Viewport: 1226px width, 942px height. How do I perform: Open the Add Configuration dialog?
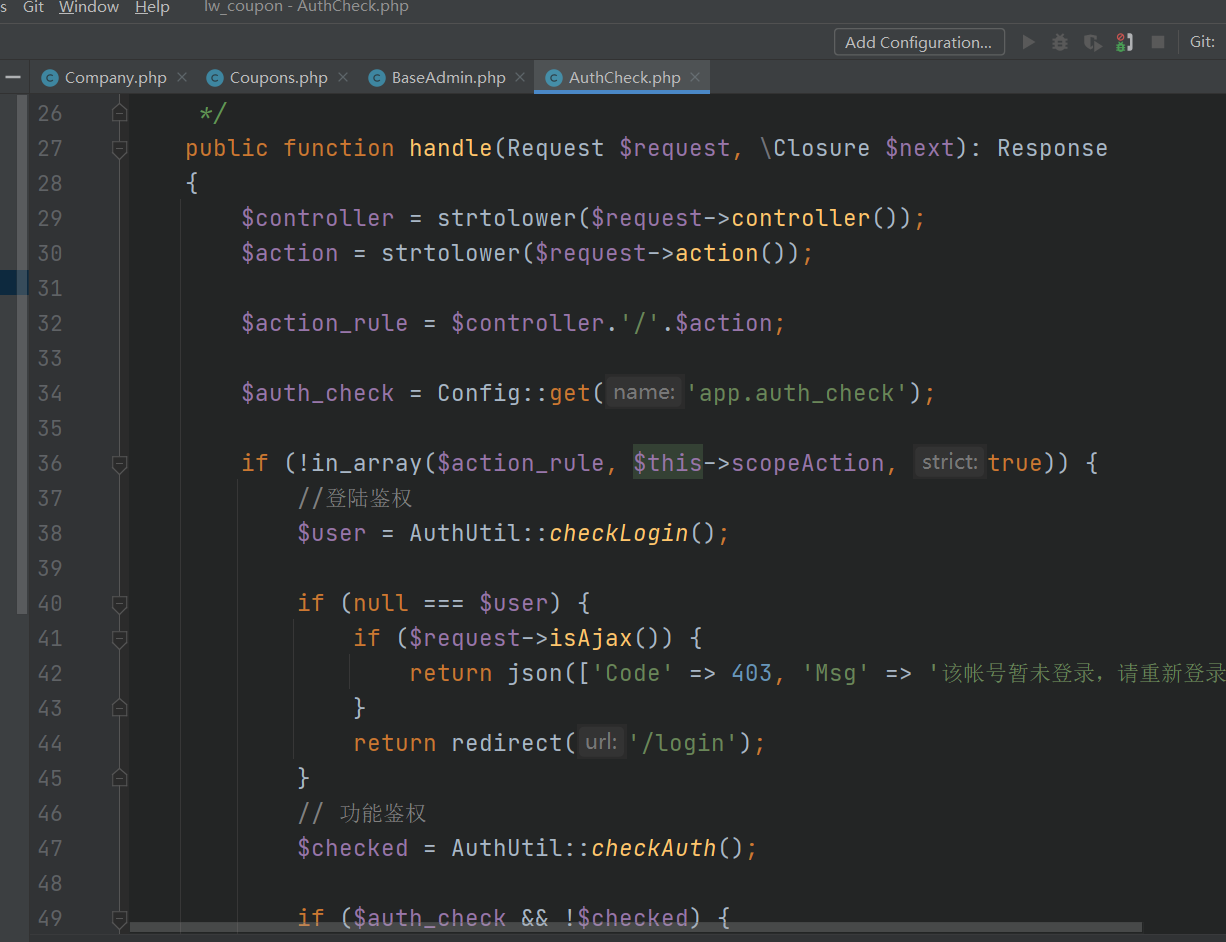pos(919,42)
